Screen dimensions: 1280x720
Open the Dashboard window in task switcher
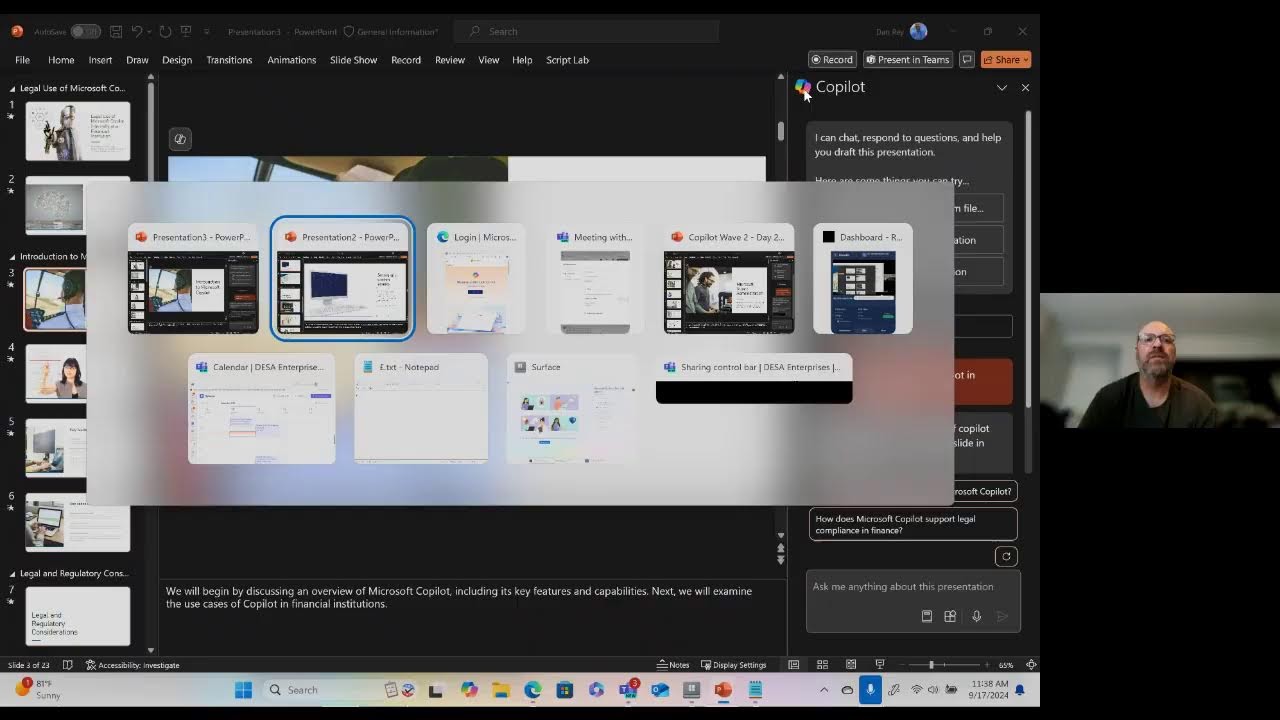[863, 279]
